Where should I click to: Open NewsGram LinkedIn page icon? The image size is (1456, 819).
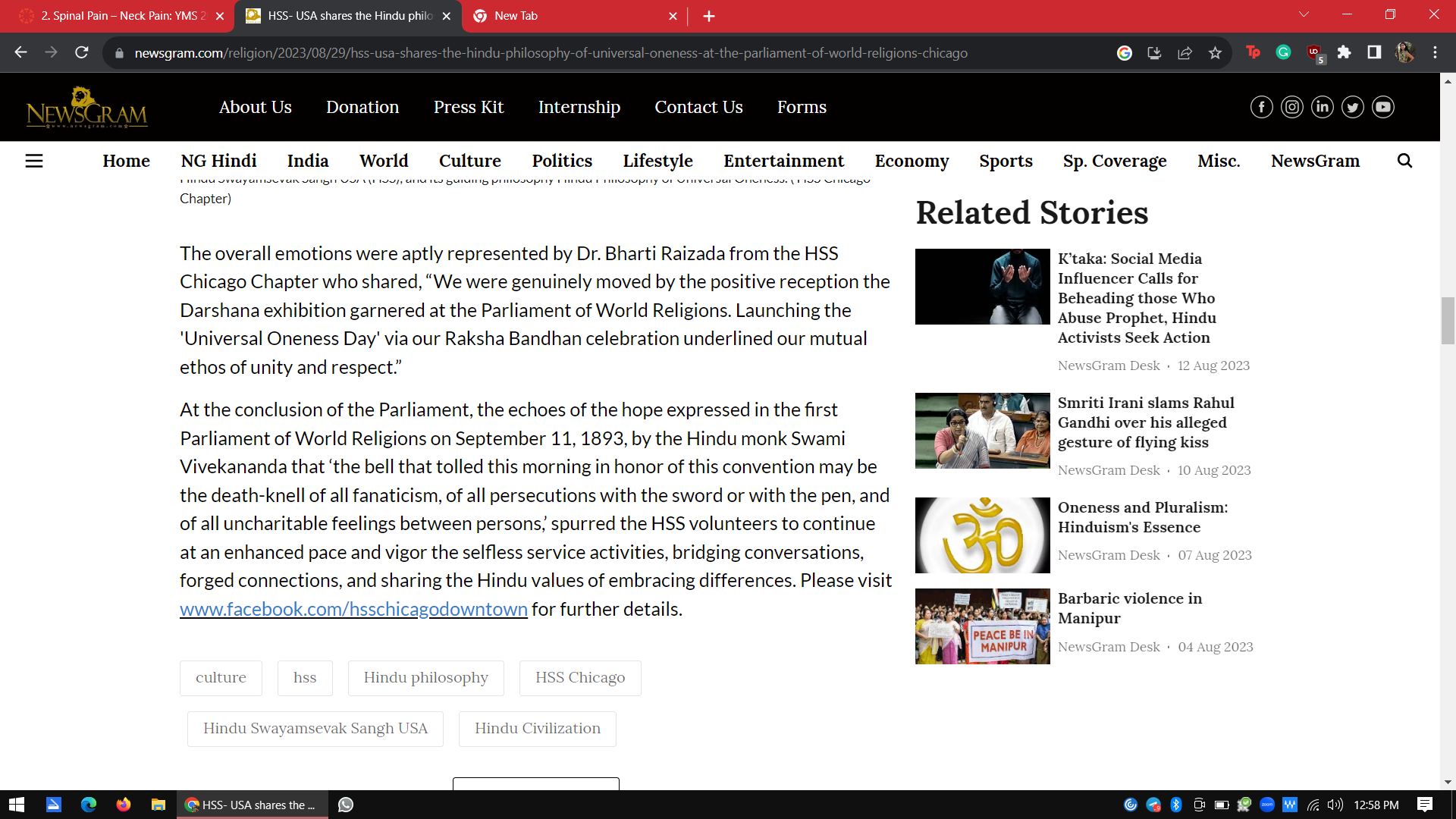pyautogui.click(x=1322, y=107)
